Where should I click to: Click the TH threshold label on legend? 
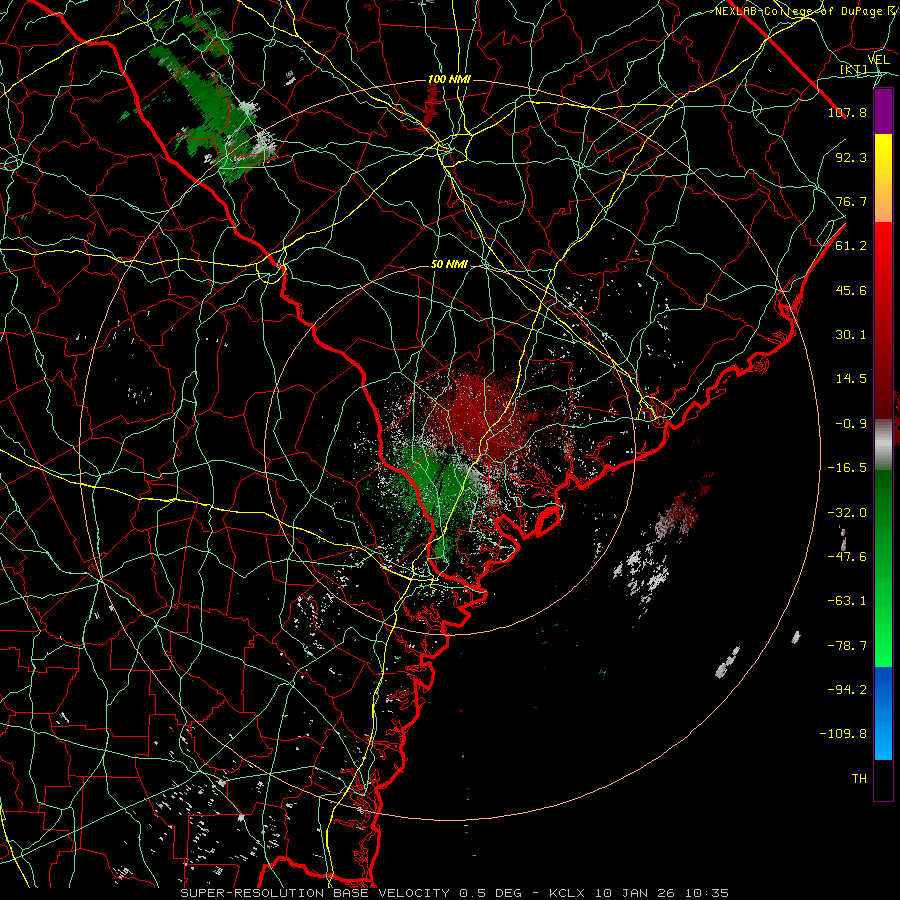click(x=859, y=779)
